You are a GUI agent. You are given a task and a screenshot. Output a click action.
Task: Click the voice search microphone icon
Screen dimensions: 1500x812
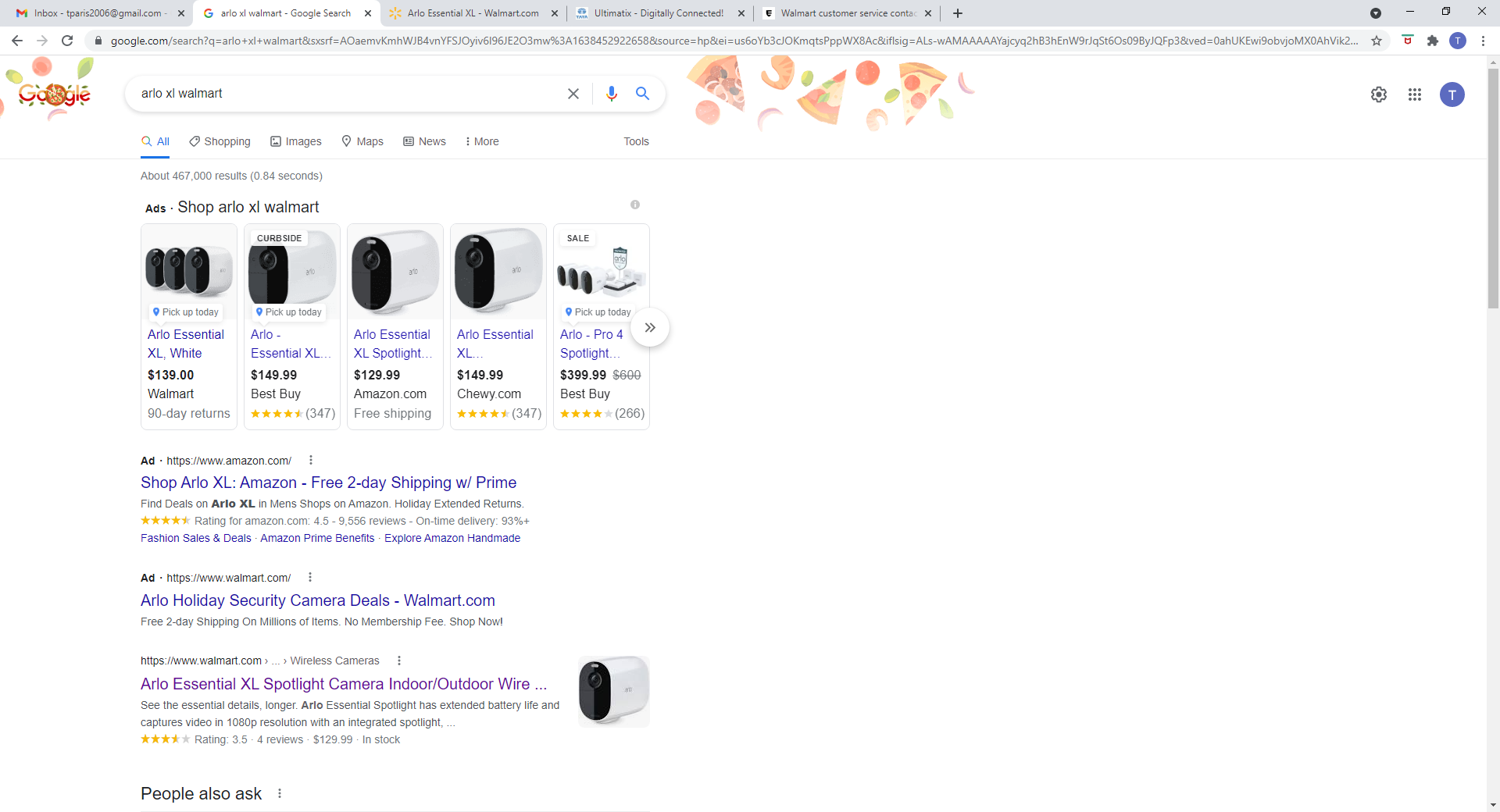point(611,94)
